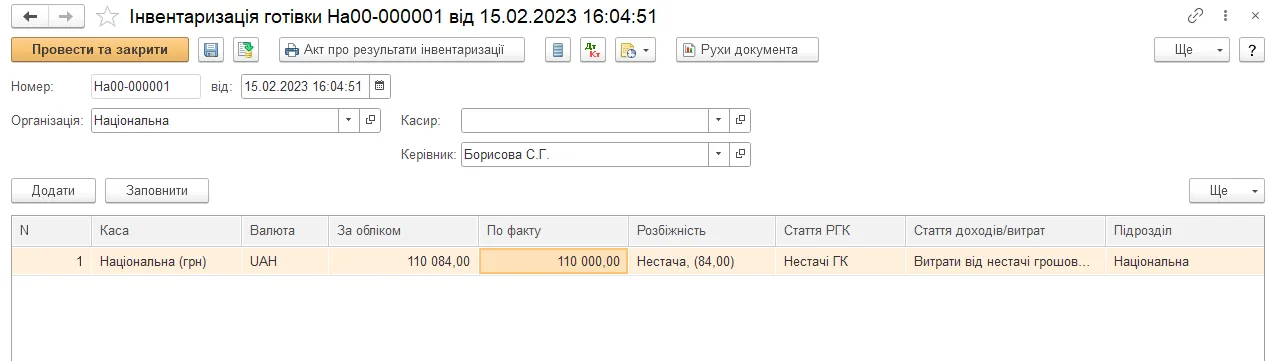Image resolution: width=1276 pixels, height=361 pixels.
Task: Click the Заповнити button
Action: click(157, 191)
